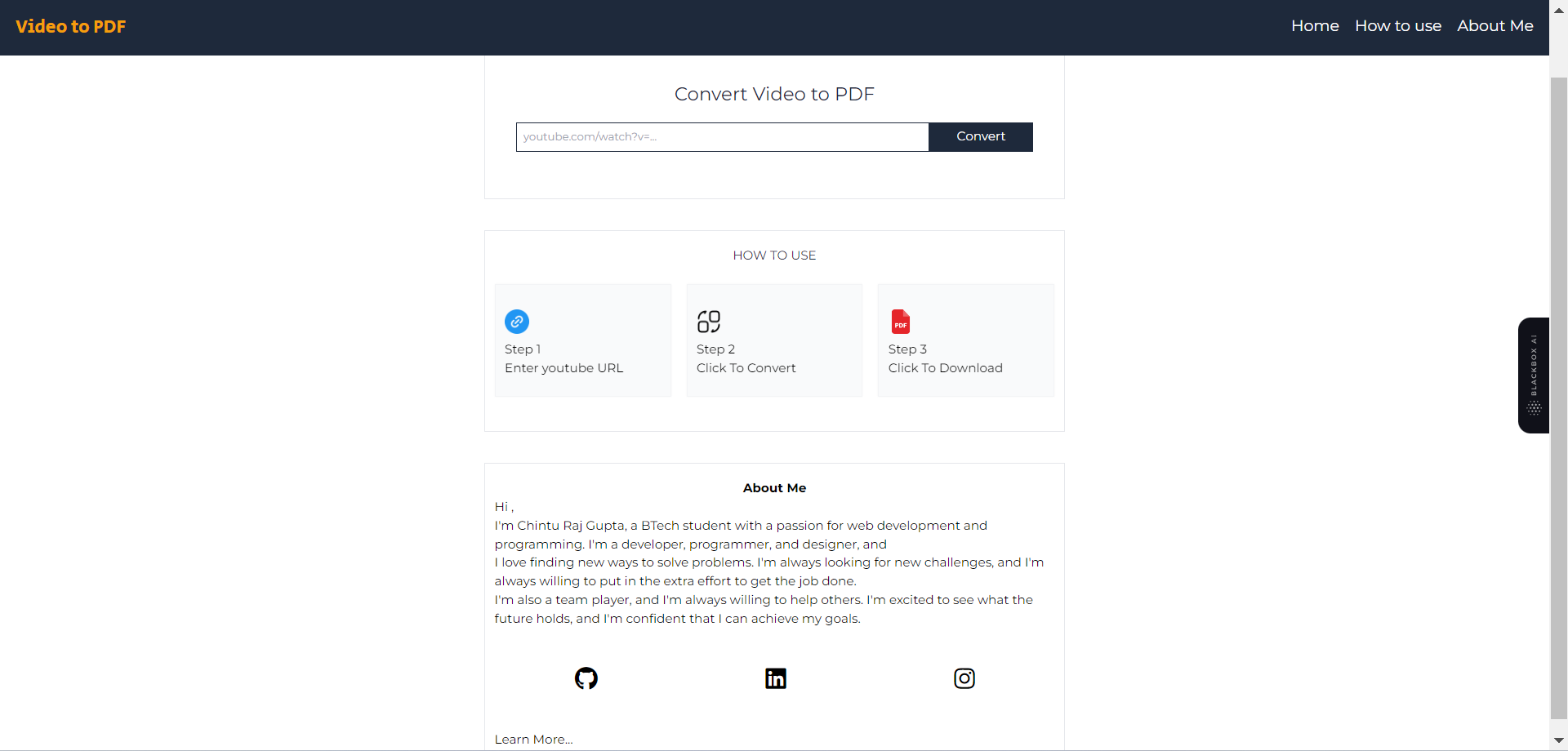Click the 'Convert Video to PDF' heading
This screenshot has width=1568, height=751.
coord(774,95)
